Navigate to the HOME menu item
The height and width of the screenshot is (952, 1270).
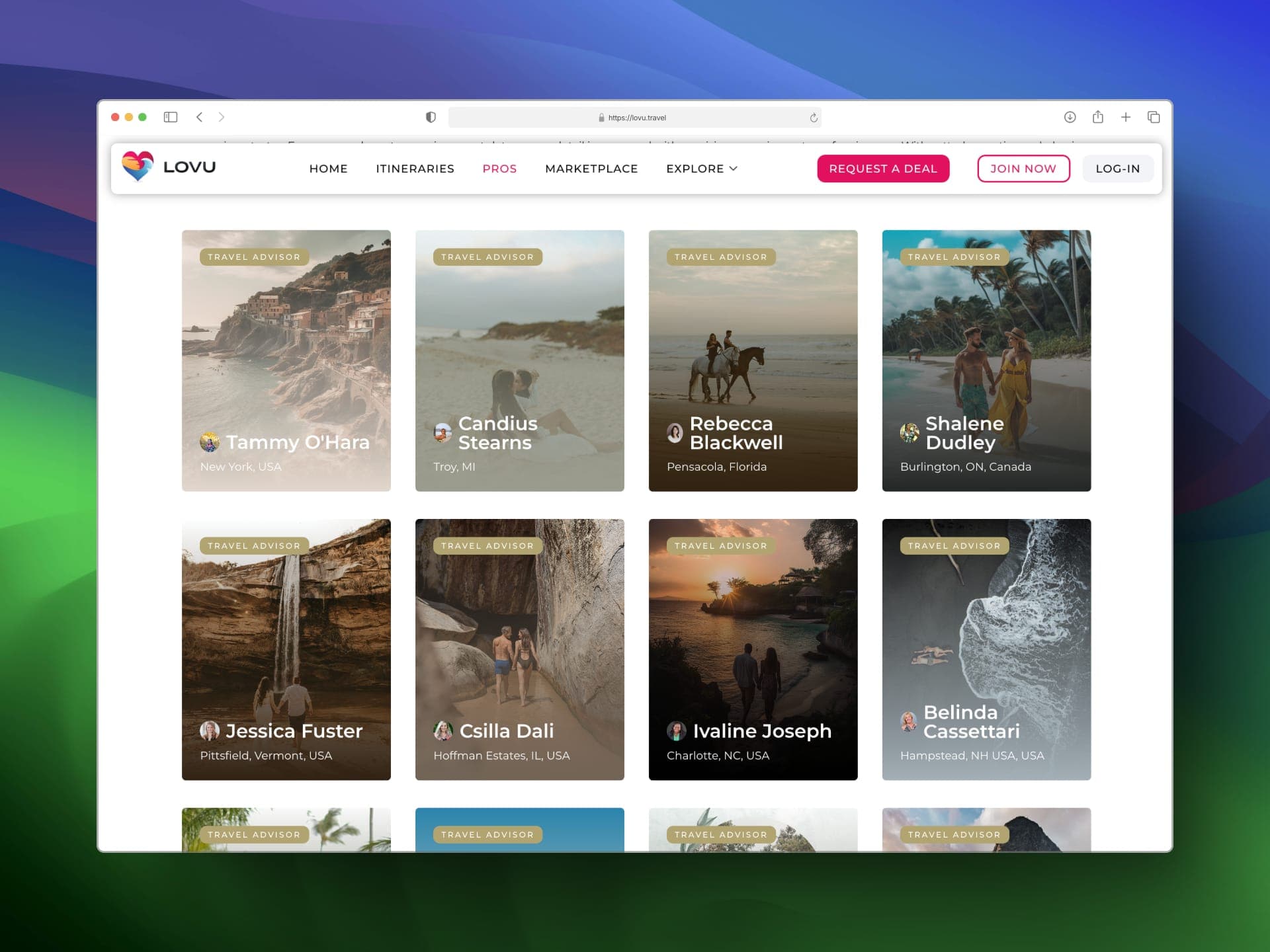click(x=328, y=169)
